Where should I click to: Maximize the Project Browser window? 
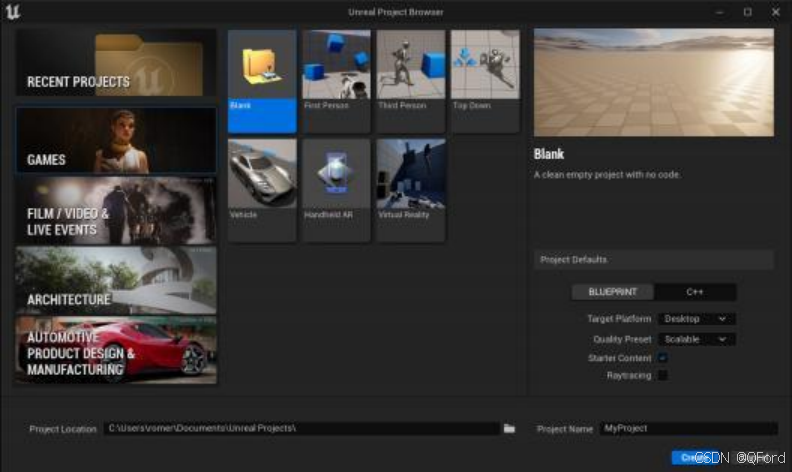pyautogui.click(x=748, y=12)
